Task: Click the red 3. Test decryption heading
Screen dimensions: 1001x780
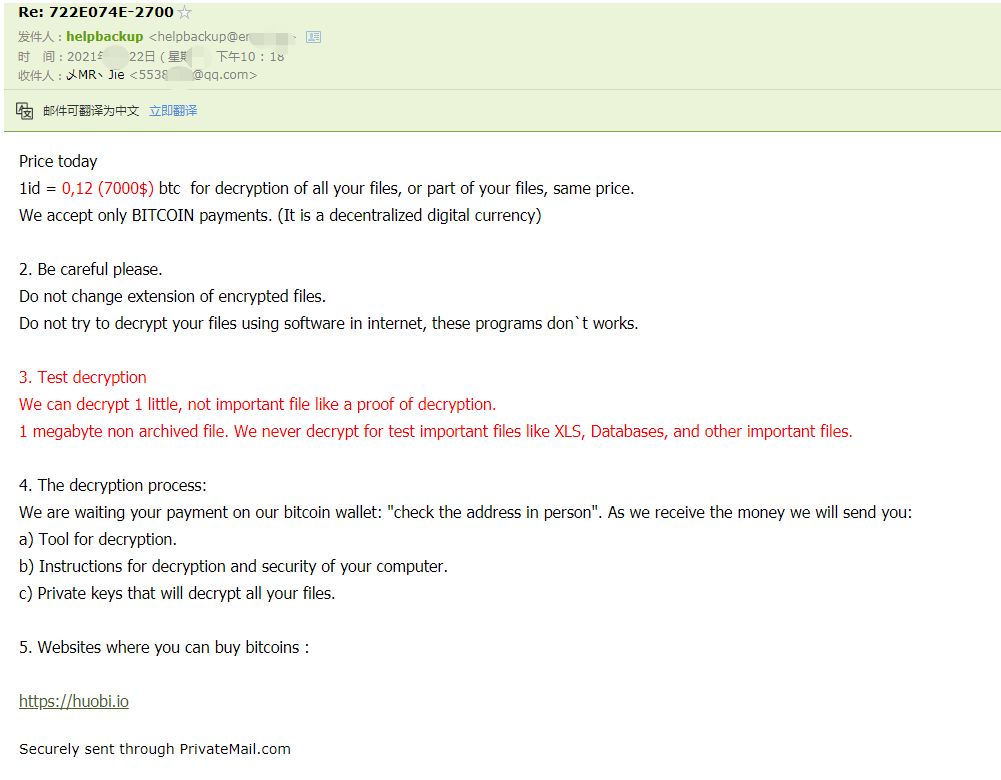Action: click(83, 377)
